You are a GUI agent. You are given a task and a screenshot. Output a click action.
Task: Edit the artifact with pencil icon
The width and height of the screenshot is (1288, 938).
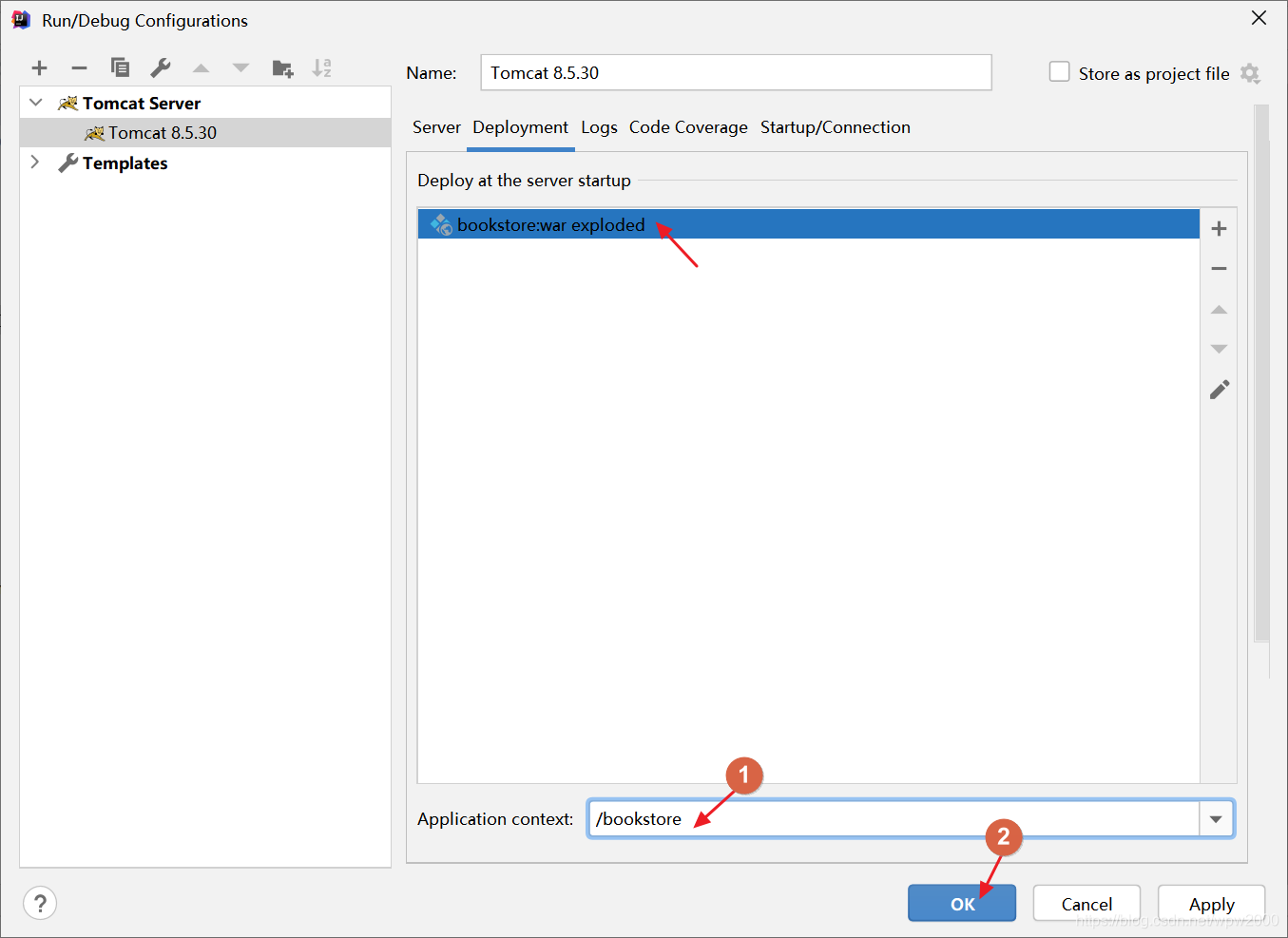tap(1219, 390)
